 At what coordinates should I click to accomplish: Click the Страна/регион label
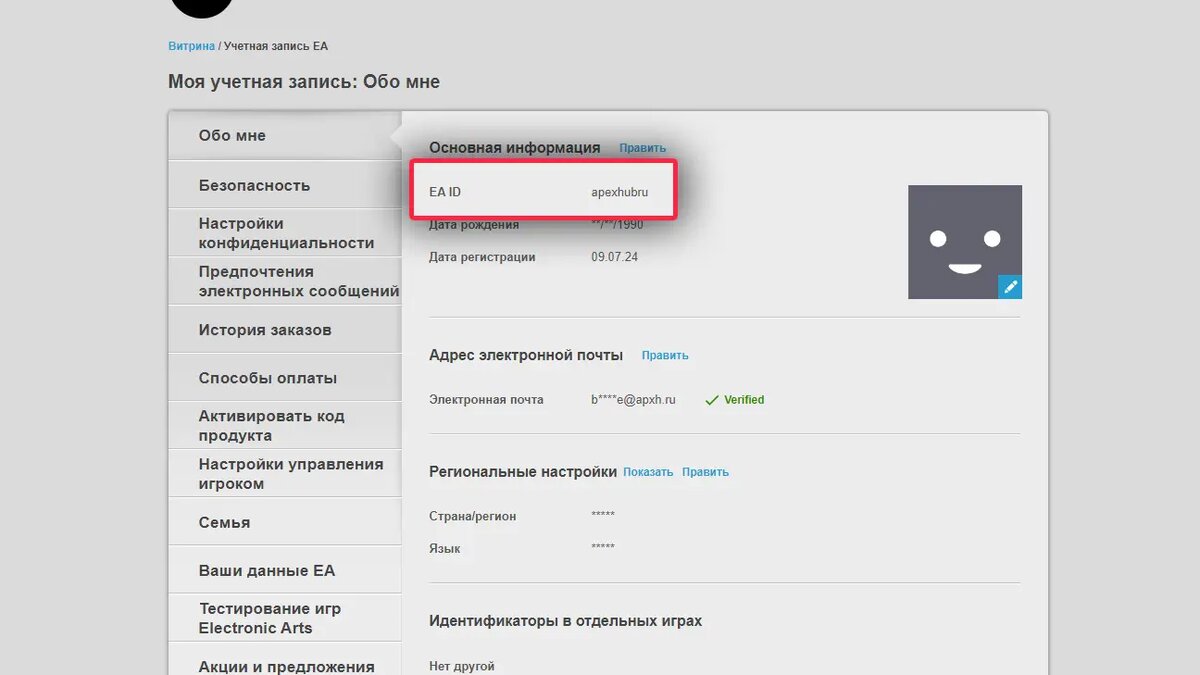click(x=472, y=516)
